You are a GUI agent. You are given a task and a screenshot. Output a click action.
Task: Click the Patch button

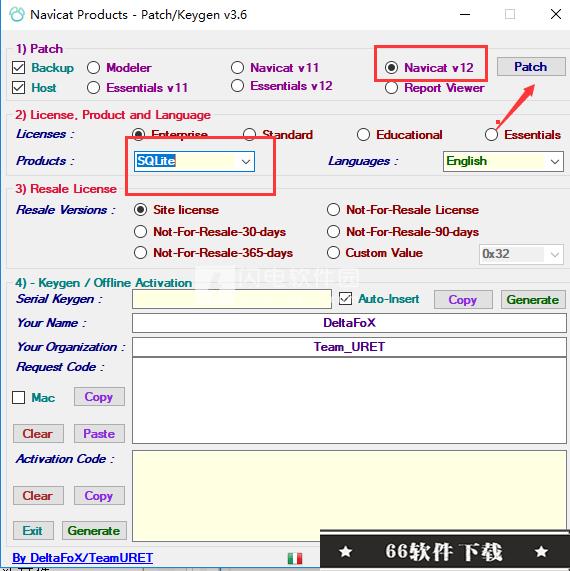pyautogui.click(x=531, y=67)
